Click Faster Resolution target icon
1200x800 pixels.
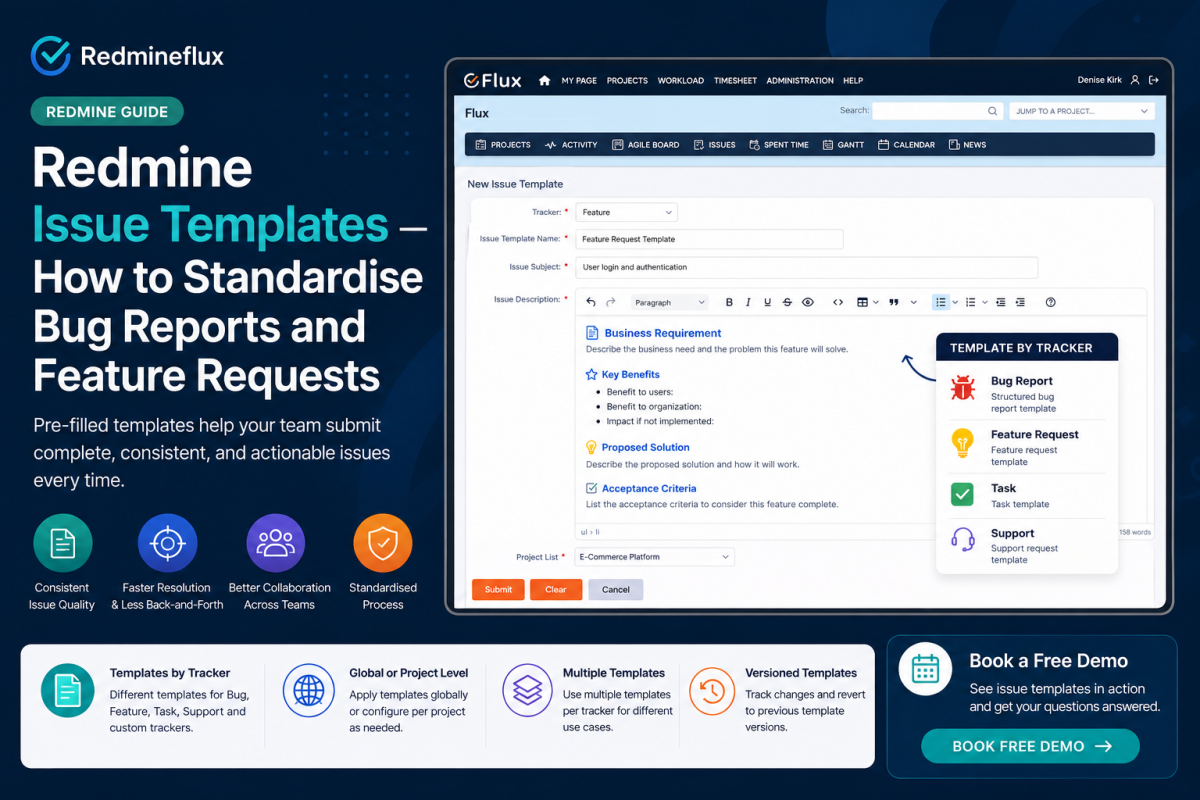(167, 543)
